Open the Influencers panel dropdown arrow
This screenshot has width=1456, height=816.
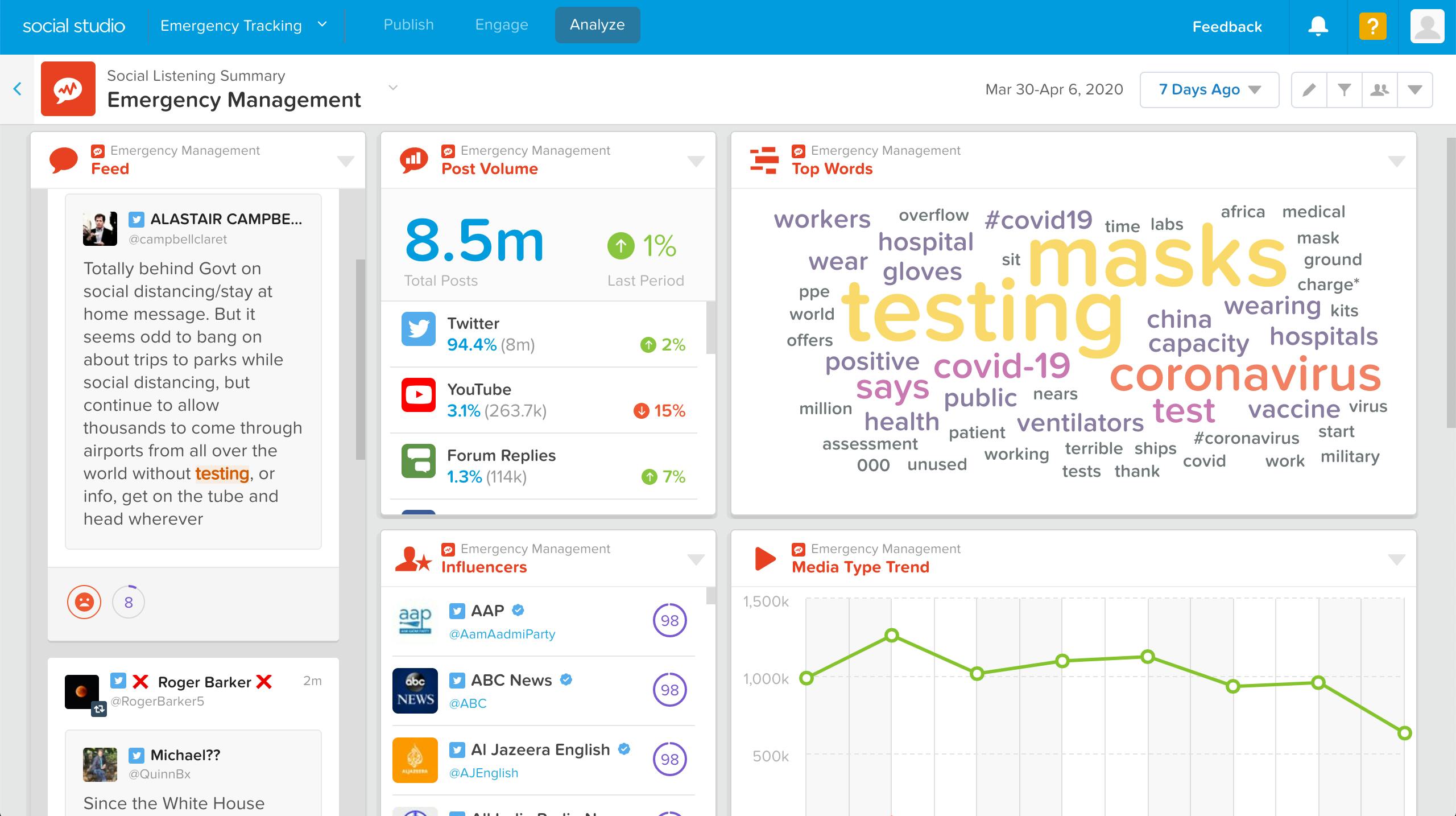tap(696, 559)
